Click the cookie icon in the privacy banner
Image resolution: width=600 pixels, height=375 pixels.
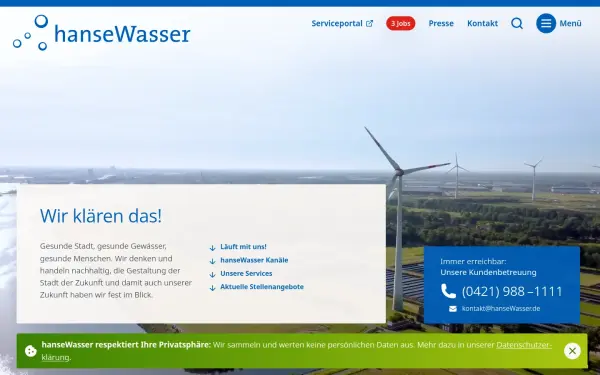tap(31, 351)
